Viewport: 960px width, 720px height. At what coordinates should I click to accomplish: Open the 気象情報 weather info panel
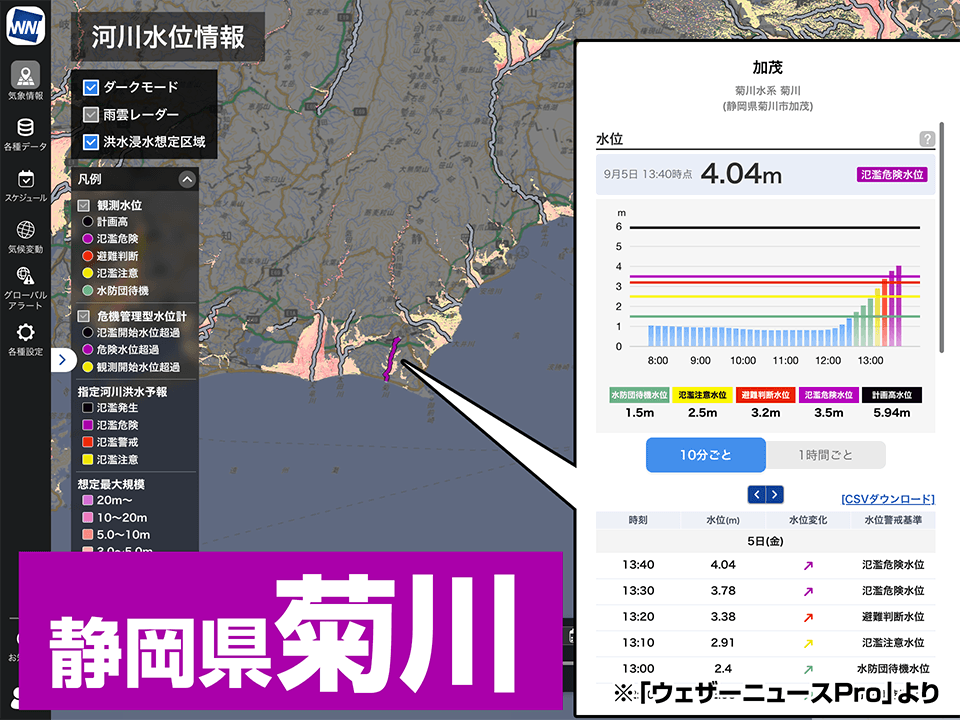coord(26,75)
